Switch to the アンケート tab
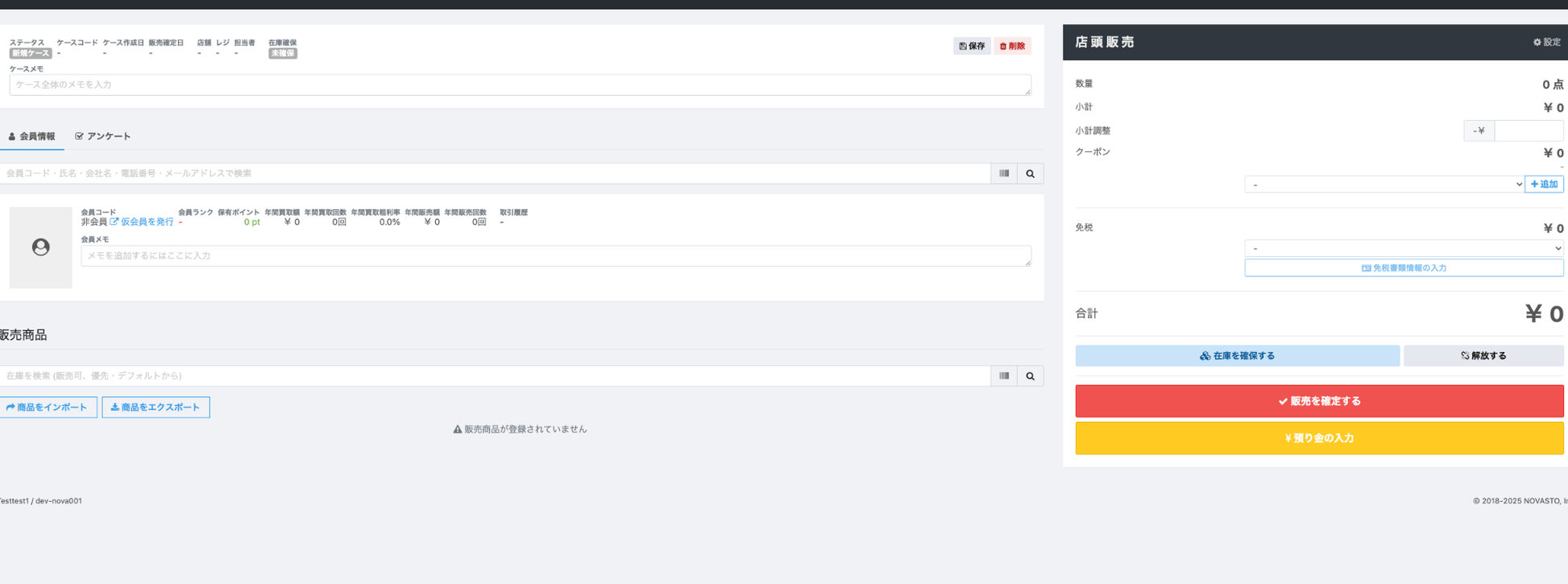This screenshot has width=1568, height=584. point(103,136)
